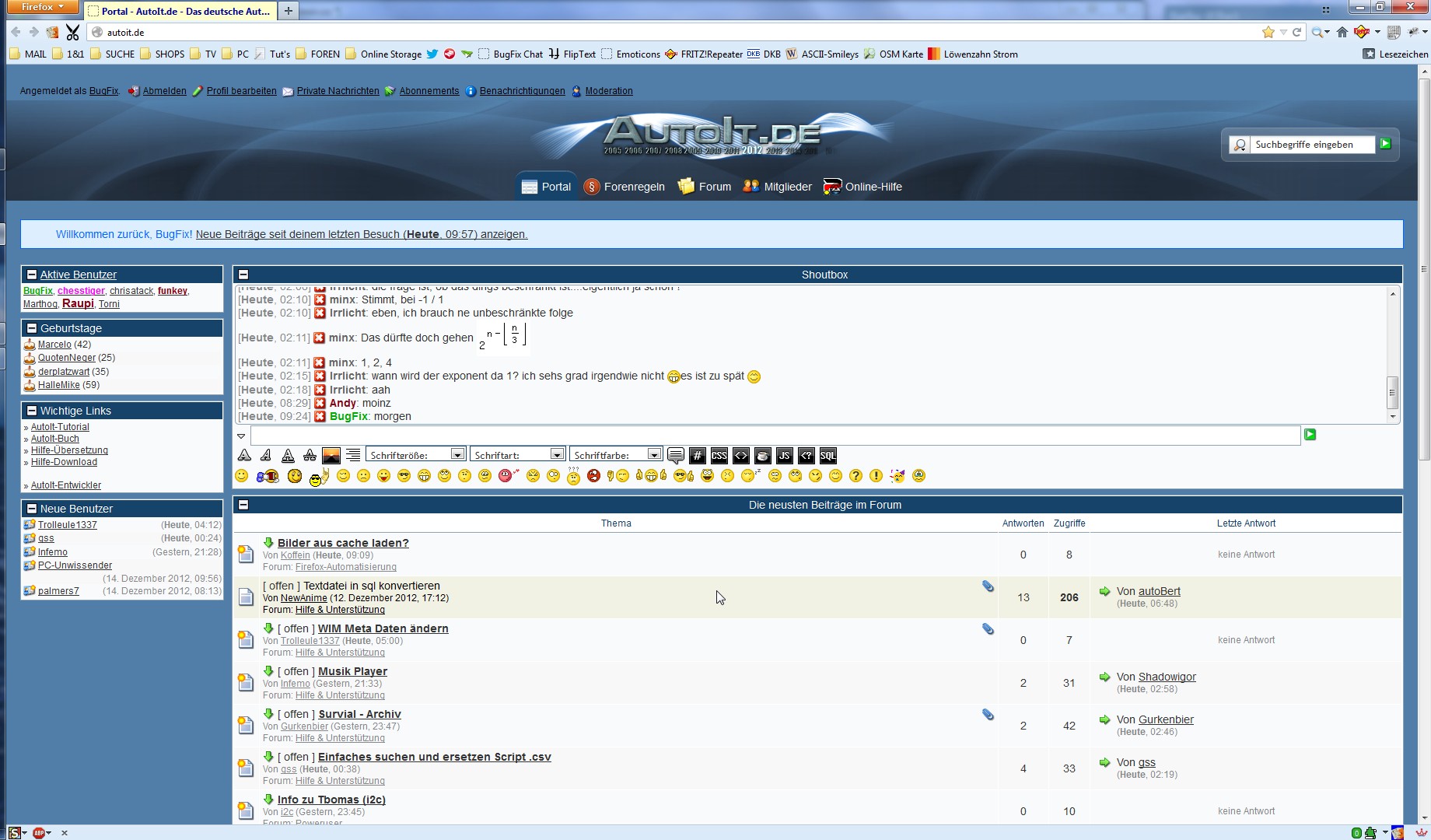The image size is (1431, 840).
Task: Click the strikethrough text formatting icon
Action: (310, 456)
